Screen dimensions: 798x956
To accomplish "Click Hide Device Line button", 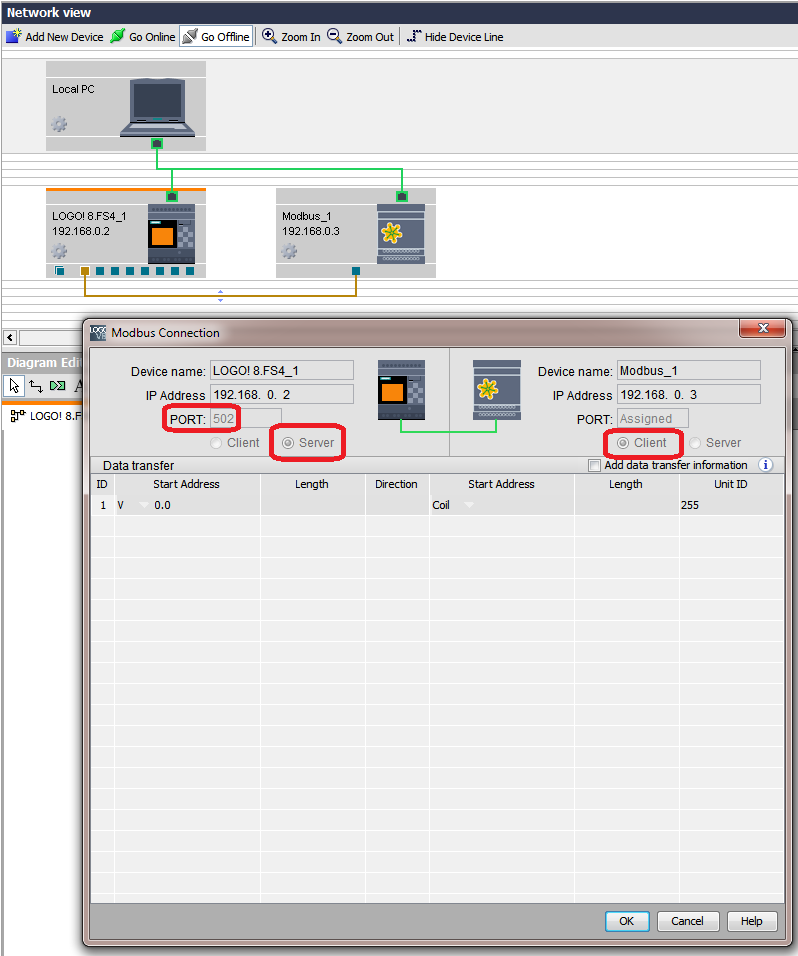I will tap(455, 37).
